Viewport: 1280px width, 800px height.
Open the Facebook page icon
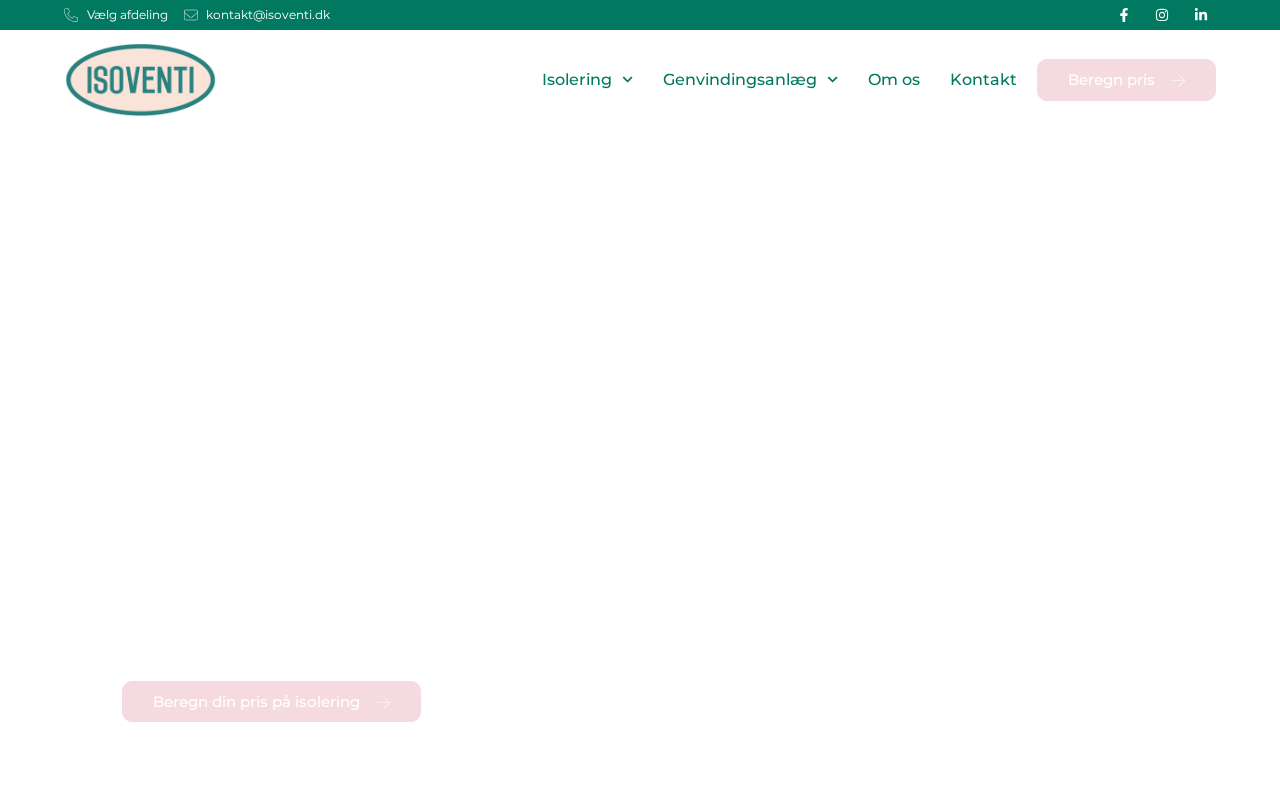[1123, 15]
